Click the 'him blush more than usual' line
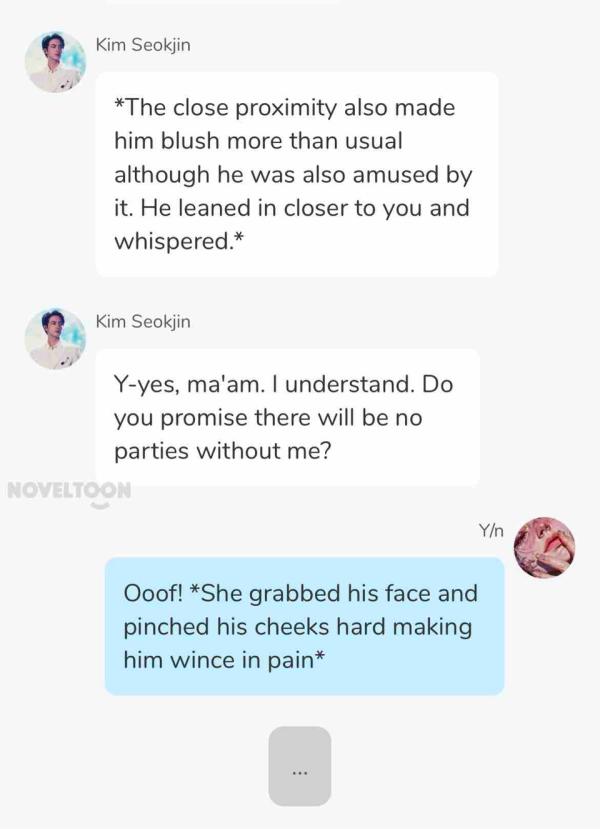The height and width of the screenshot is (829, 600). click(x=259, y=141)
